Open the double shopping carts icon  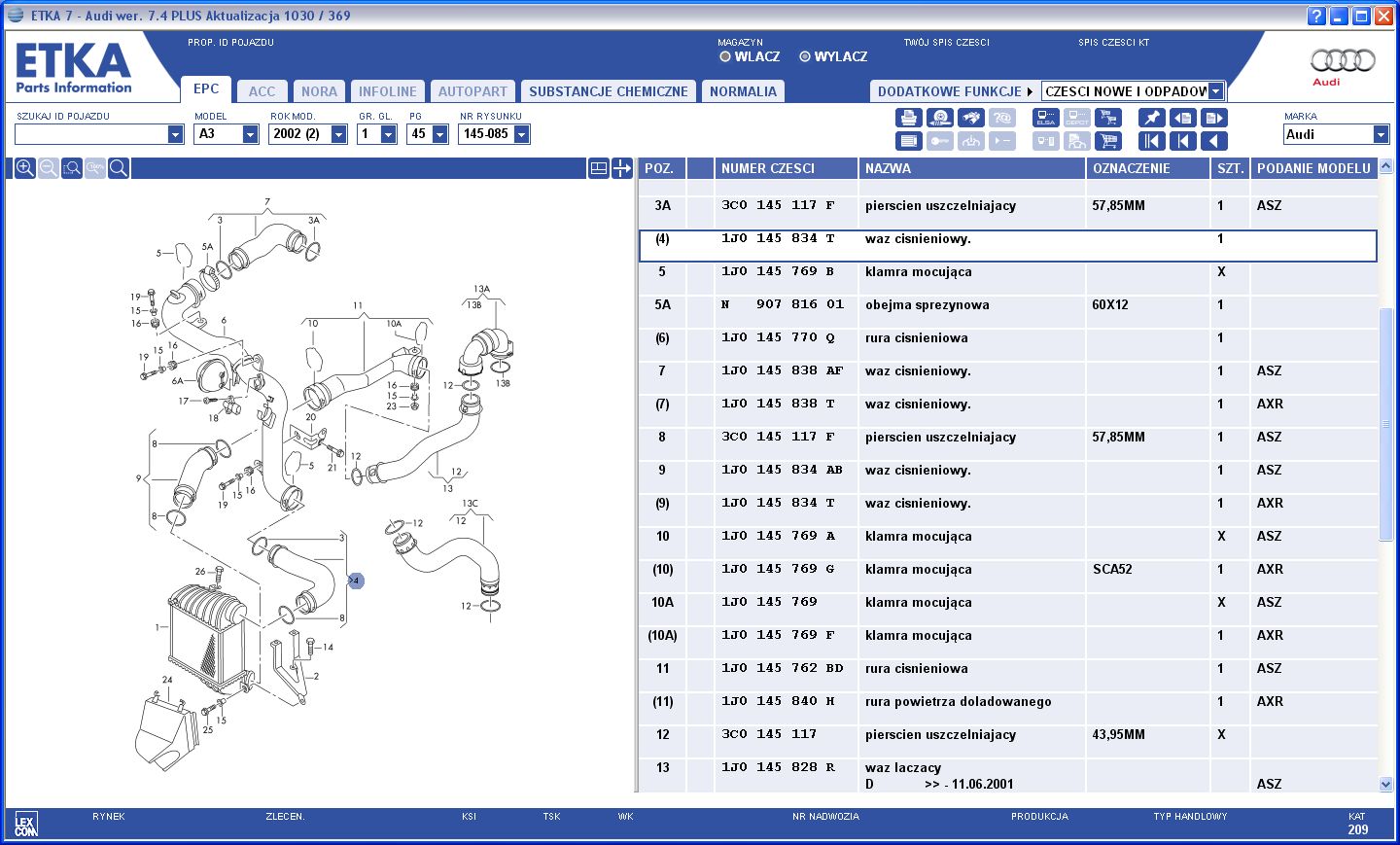[x=1107, y=118]
